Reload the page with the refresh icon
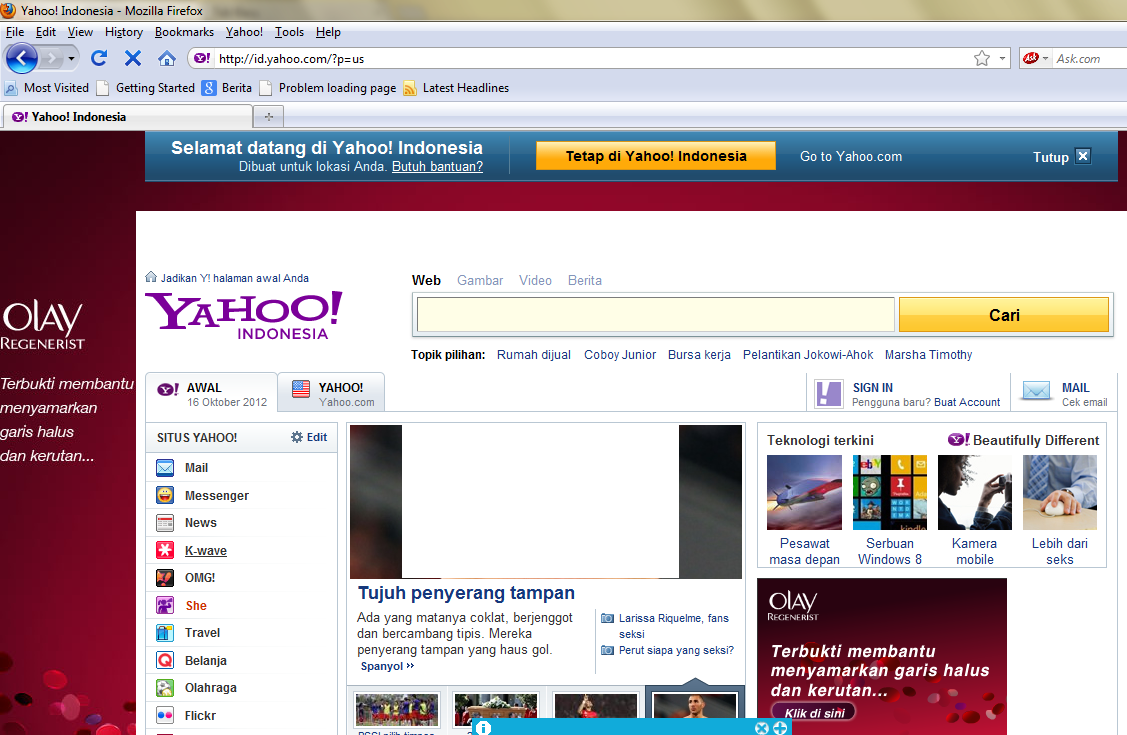This screenshot has width=1127, height=735. point(99,58)
